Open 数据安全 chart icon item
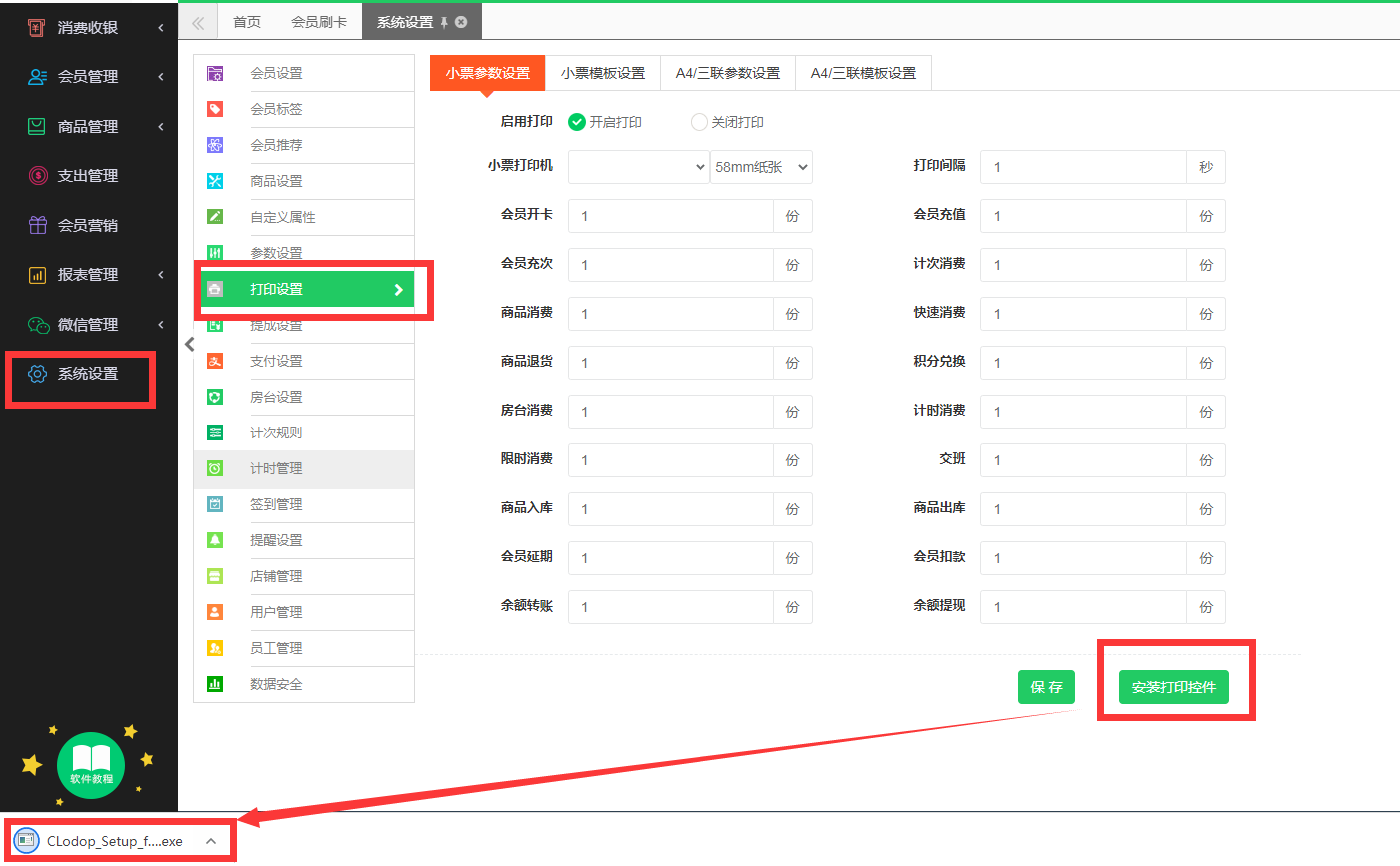Screen dimensions: 1400x866 (x=215, y=684)
